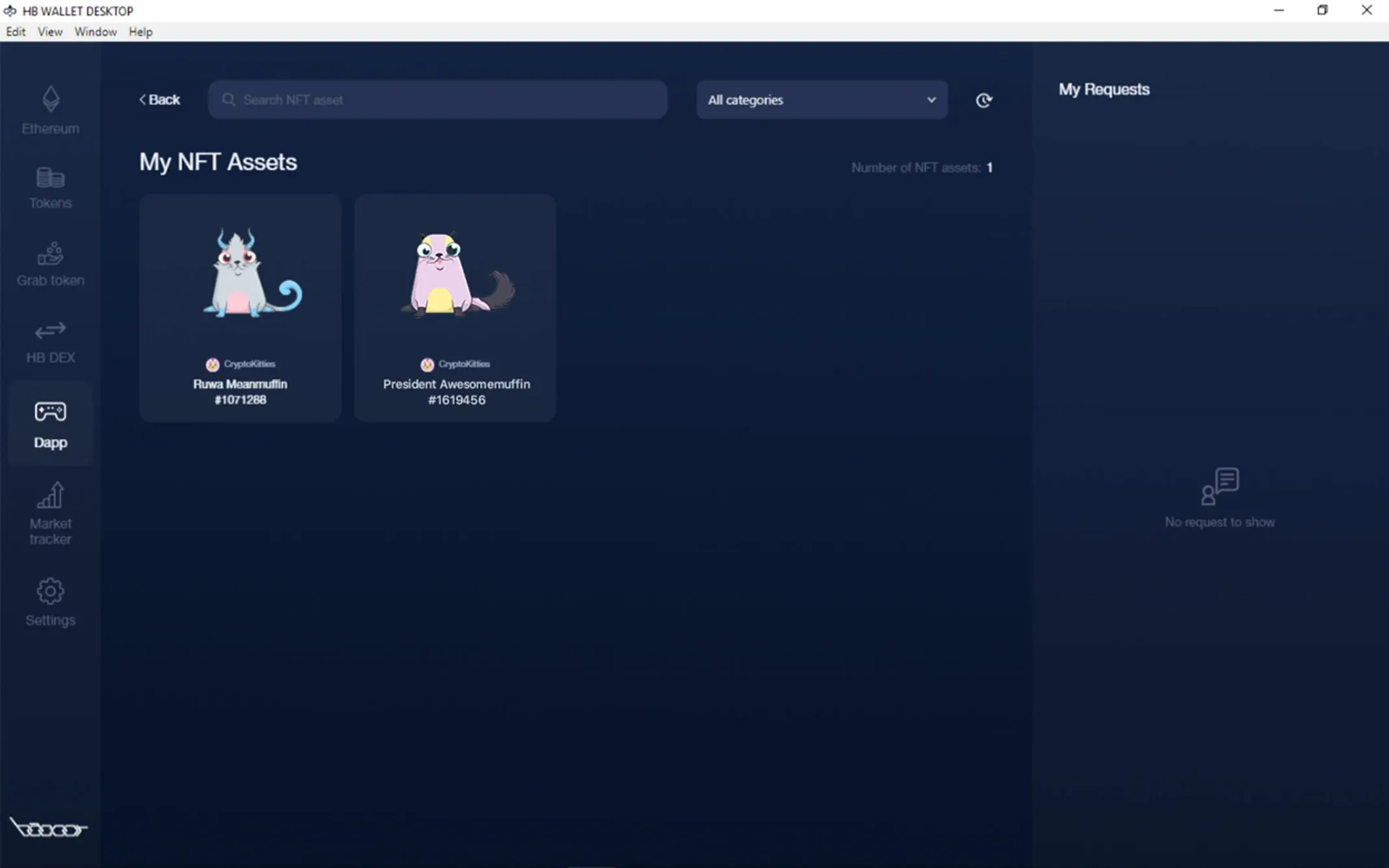This screenshot has height=868, width=1389.
Task: Click the HB Wallet logo at bottom left
Action: [49, 827]
